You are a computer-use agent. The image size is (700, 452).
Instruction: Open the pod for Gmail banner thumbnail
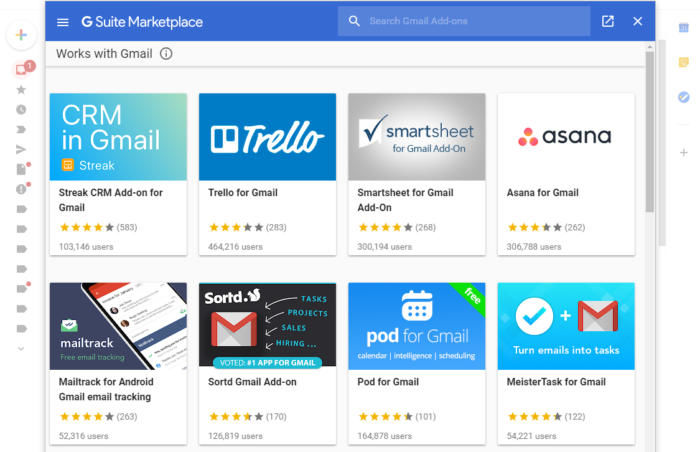click(417, 326)
